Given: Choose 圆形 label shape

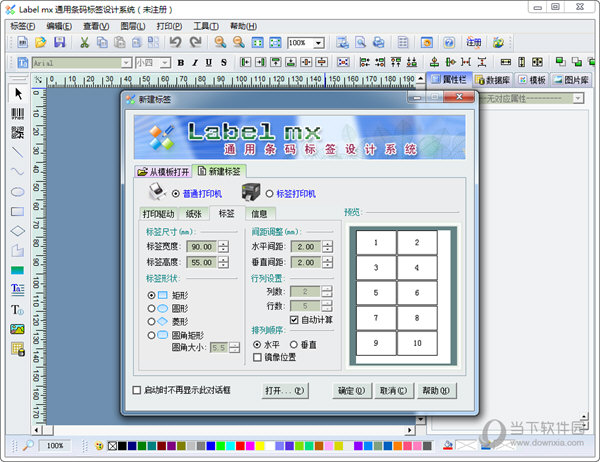Looking at the screenshot, I should (152, 309).
